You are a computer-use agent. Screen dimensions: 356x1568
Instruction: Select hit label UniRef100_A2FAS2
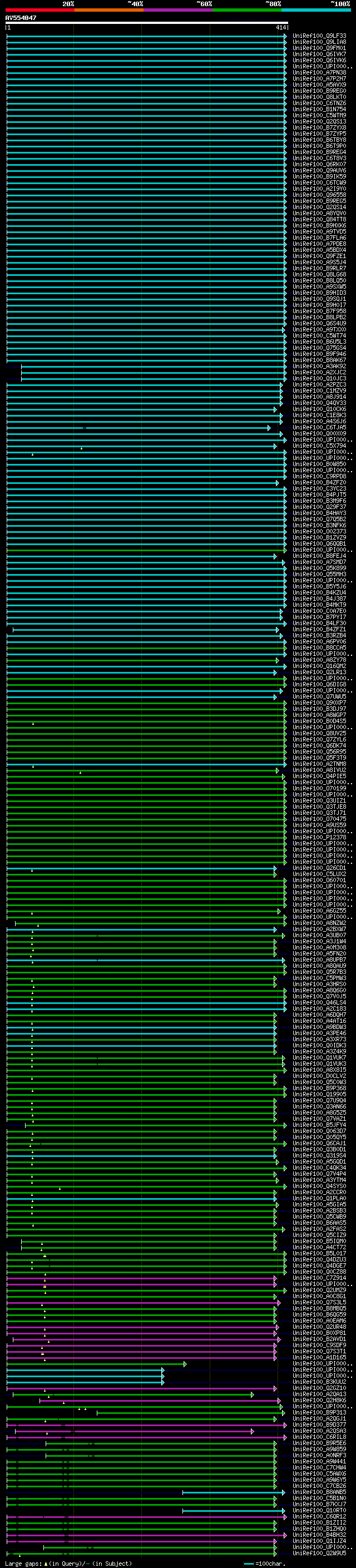(x=319, y=1229)
